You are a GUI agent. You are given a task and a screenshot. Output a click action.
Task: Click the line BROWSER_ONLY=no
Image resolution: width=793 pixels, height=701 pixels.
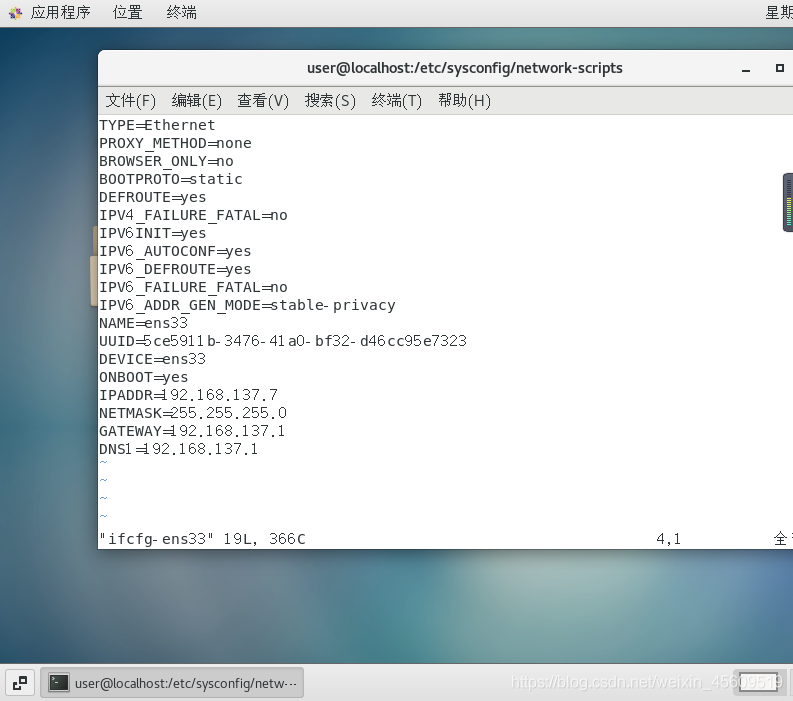click(x=166, y=161)
